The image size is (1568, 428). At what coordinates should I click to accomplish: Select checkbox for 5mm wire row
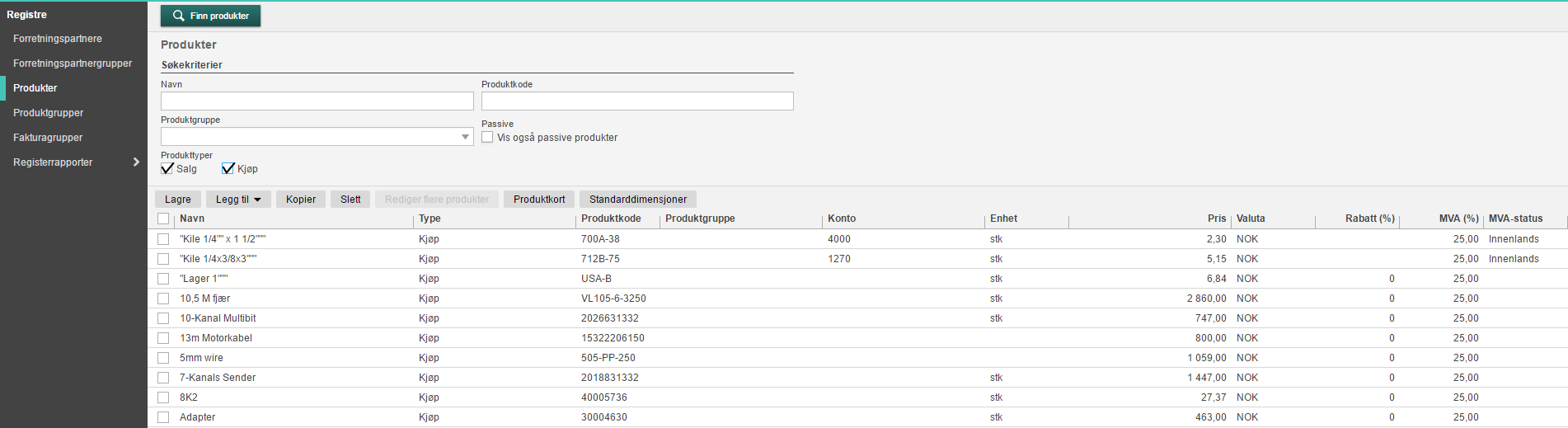pyautogui.click(x=163, y=358)
